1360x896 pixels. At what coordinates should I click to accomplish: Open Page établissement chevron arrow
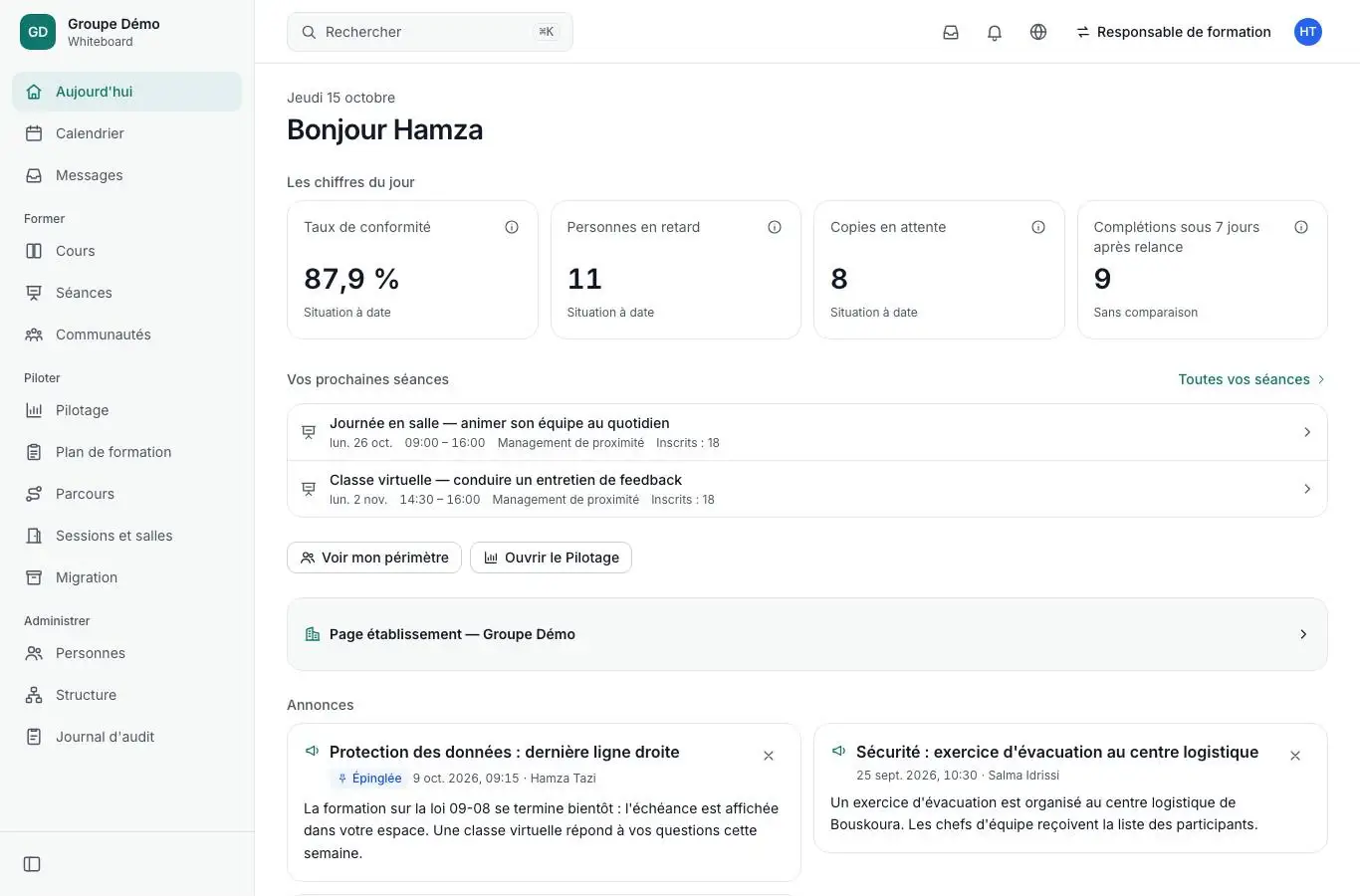click(1303, 634)
